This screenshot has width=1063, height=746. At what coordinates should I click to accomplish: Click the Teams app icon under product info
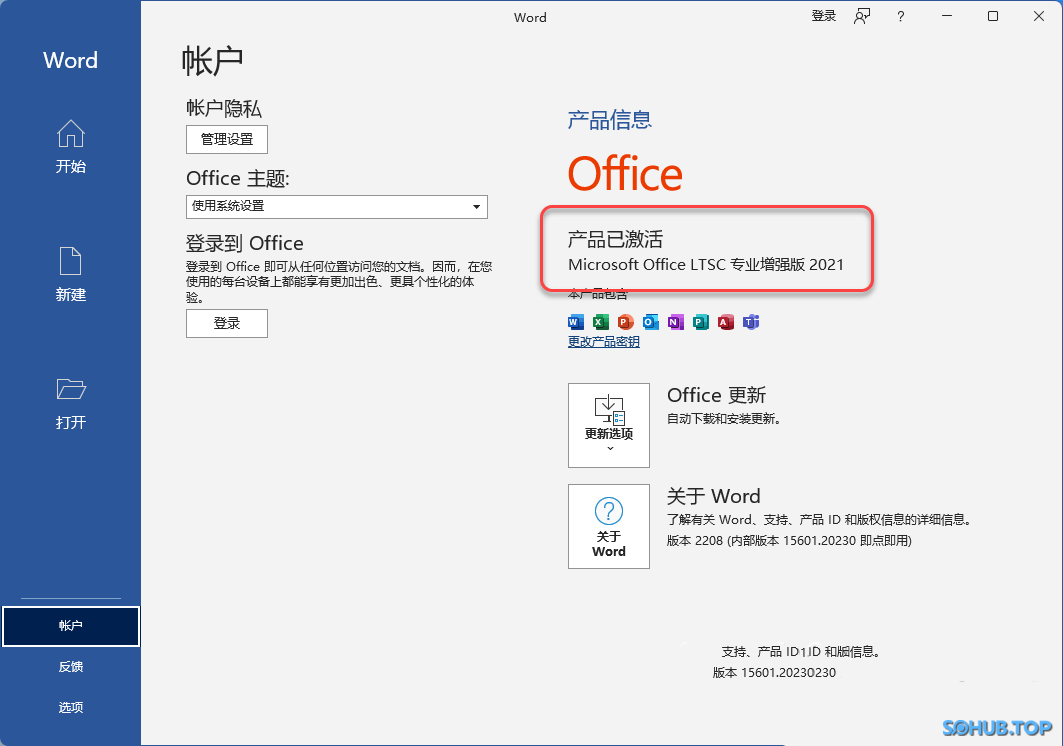751,322
